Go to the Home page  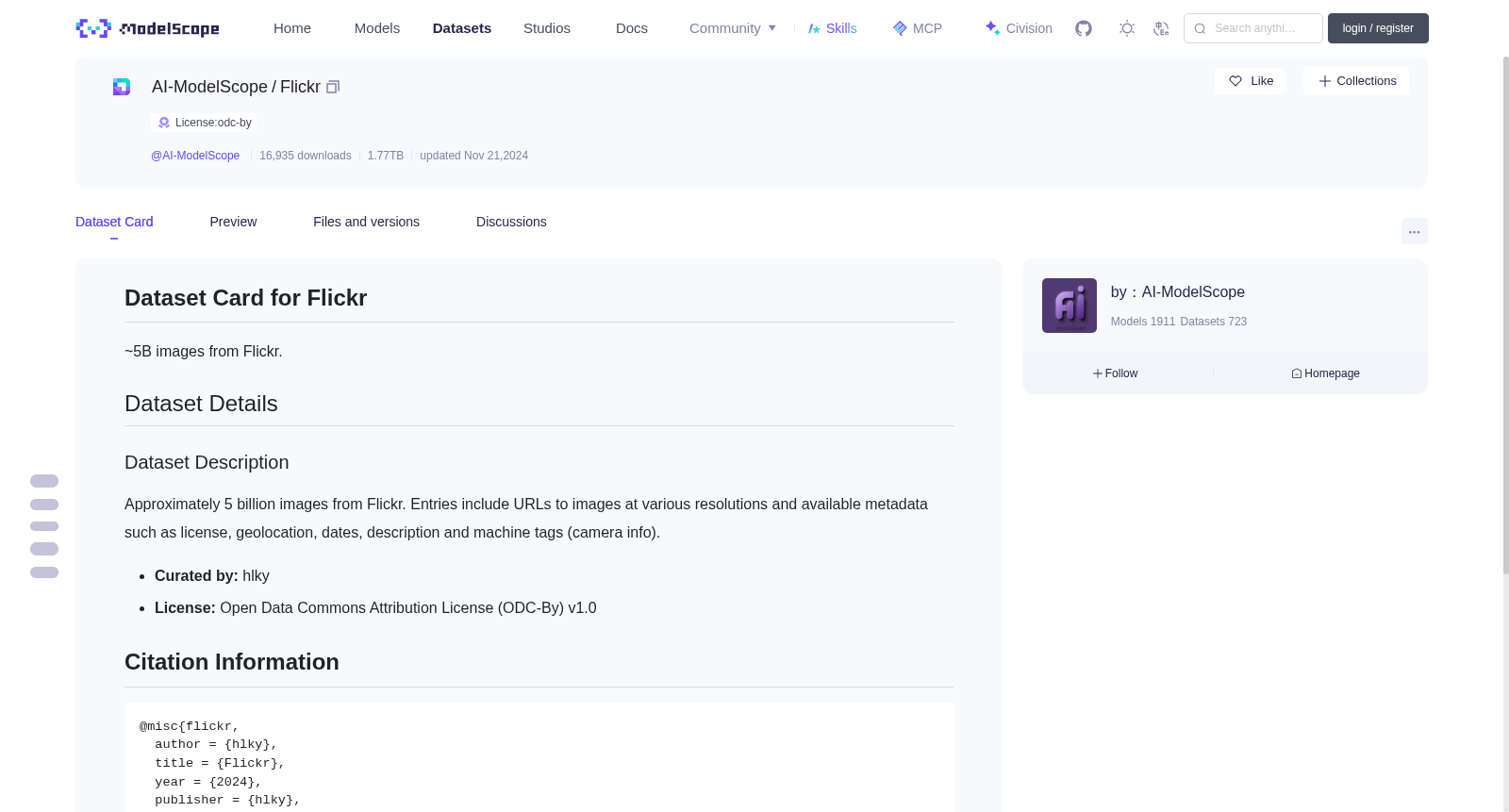[x=292, y=28]
